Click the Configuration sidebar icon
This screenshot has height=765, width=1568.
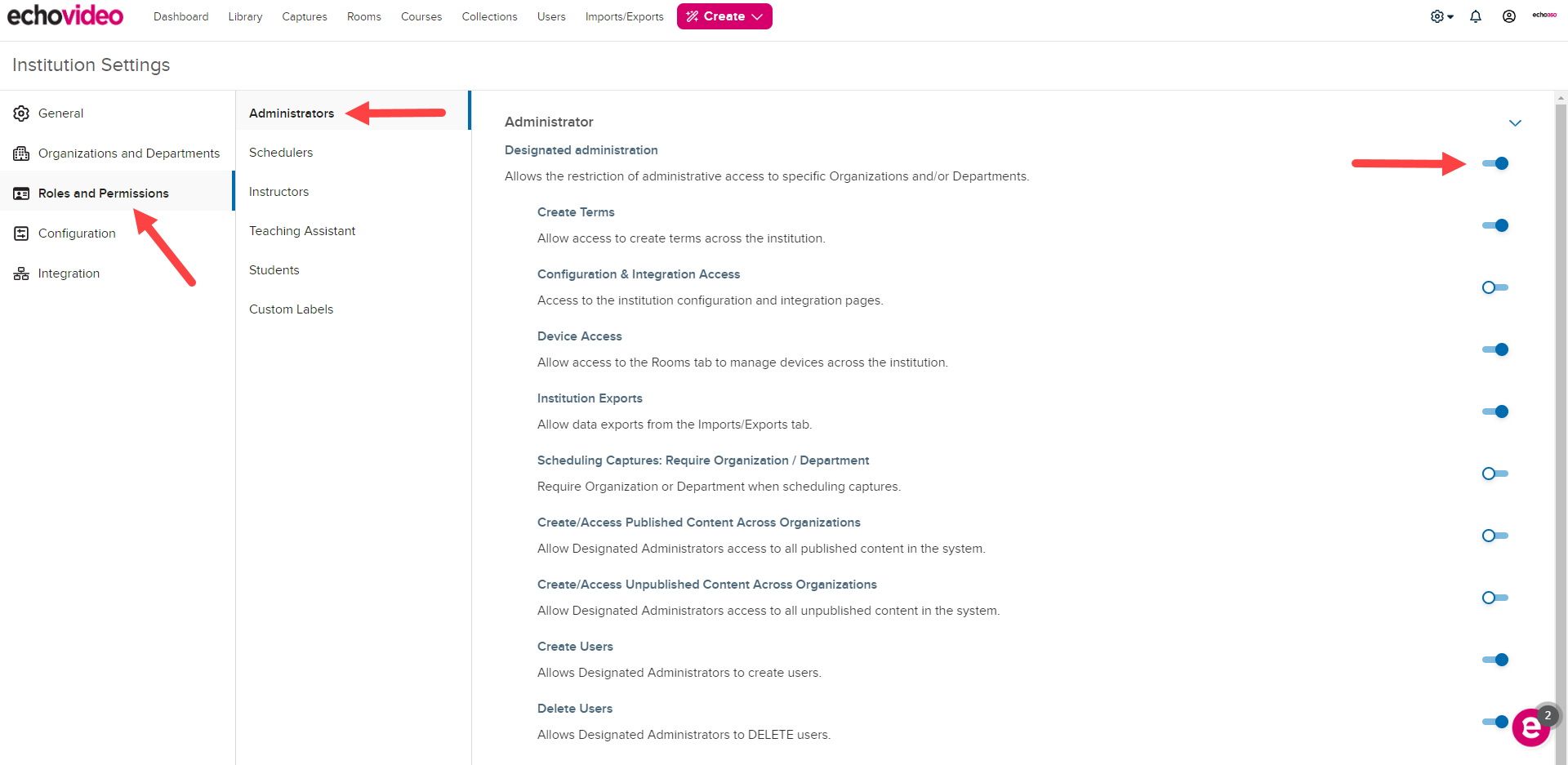21,234
